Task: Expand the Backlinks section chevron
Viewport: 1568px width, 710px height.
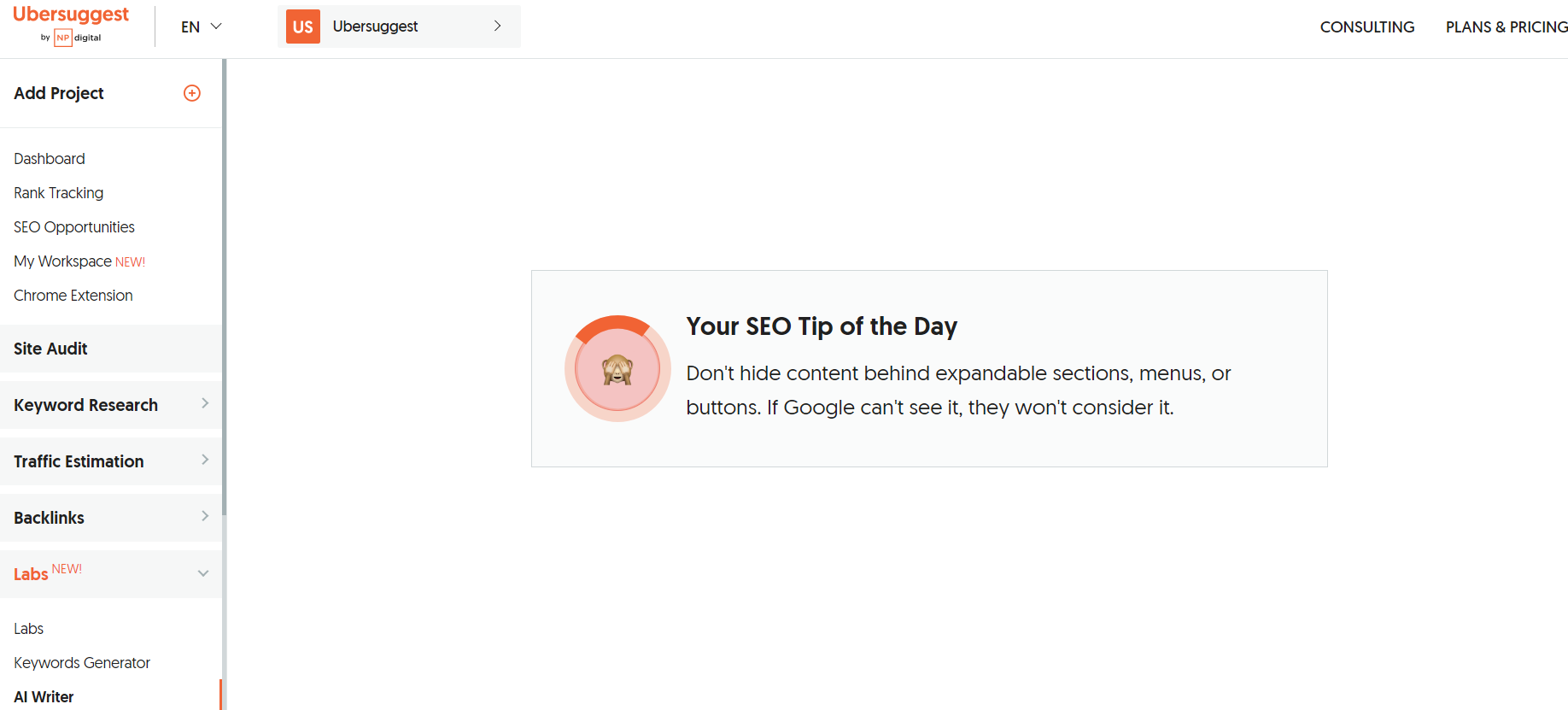Action: click(x=205, y=516)
